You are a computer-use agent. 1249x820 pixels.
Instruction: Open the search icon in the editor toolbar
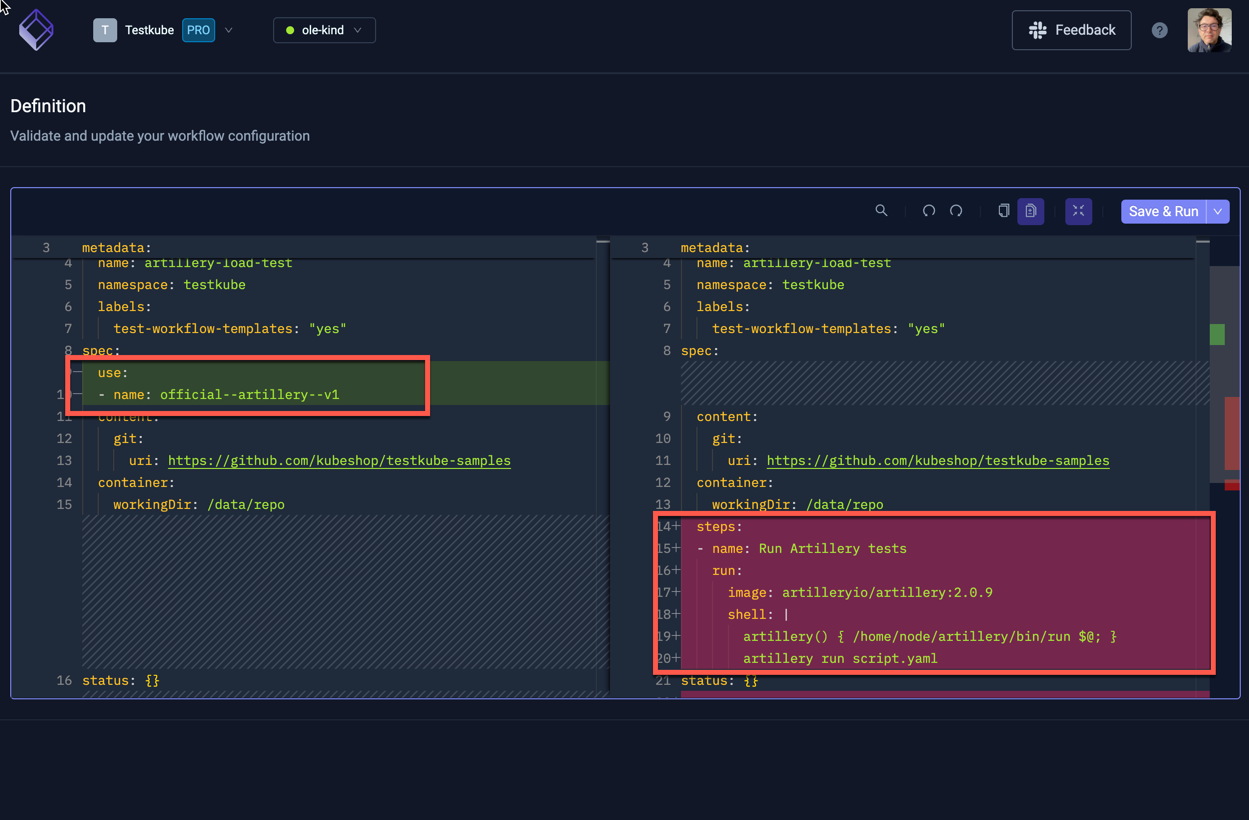pos(881,211)
